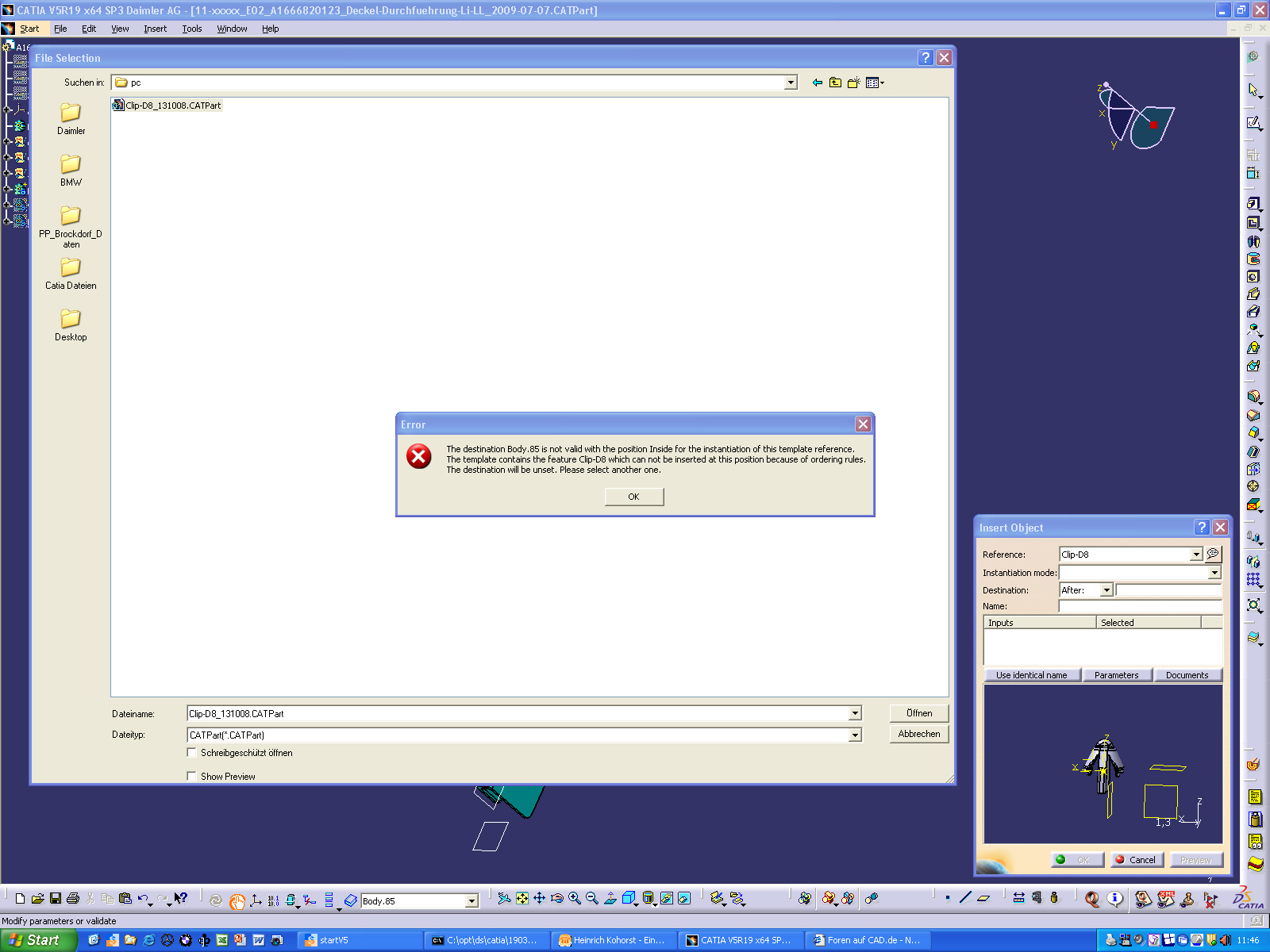Click the Select arrow tool in right toolbar

[x=1253, y=90]
